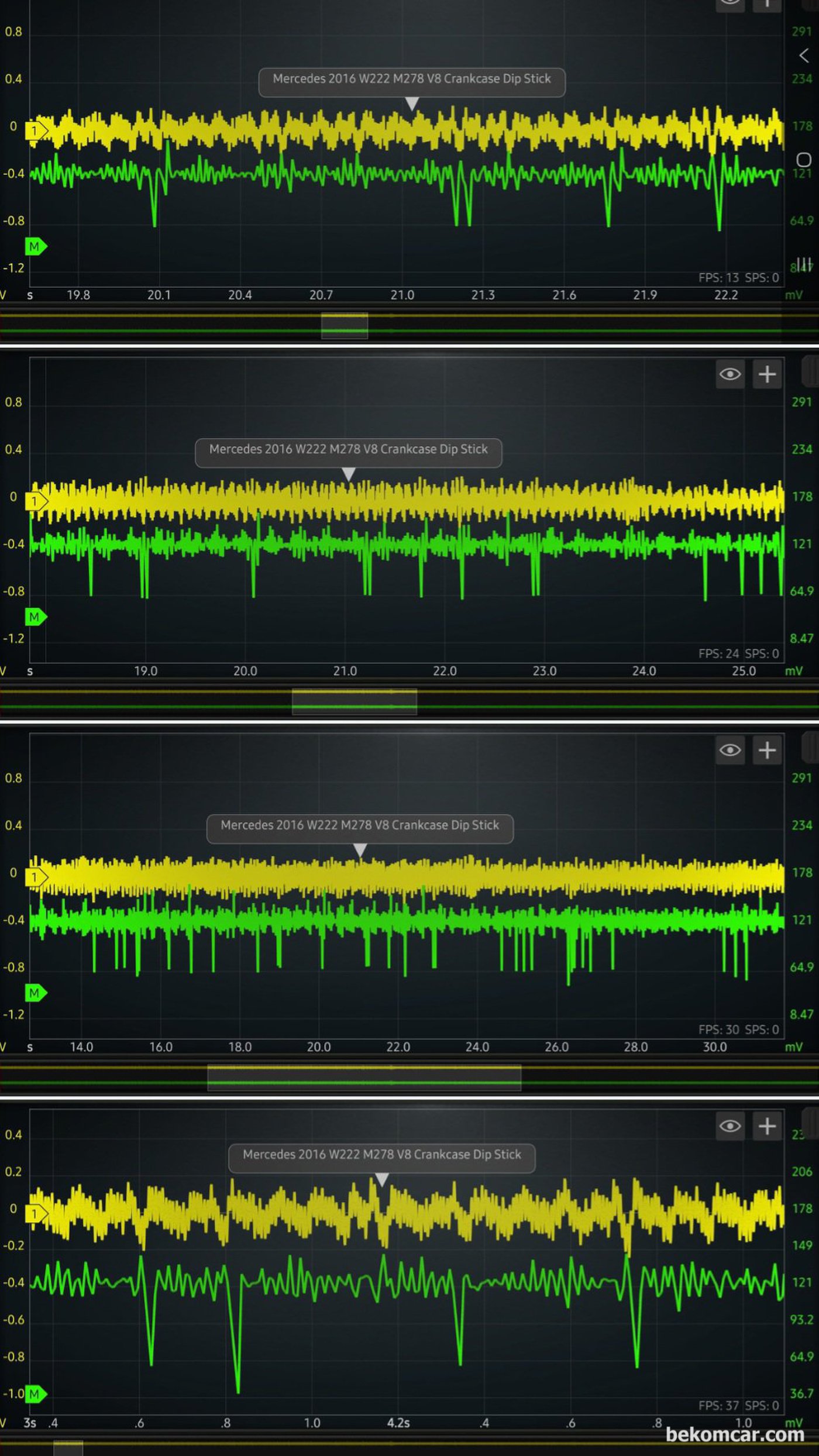
Task: Tap the Android home button in the top panel
Action: pyautogui.click(x=804, y=160)
